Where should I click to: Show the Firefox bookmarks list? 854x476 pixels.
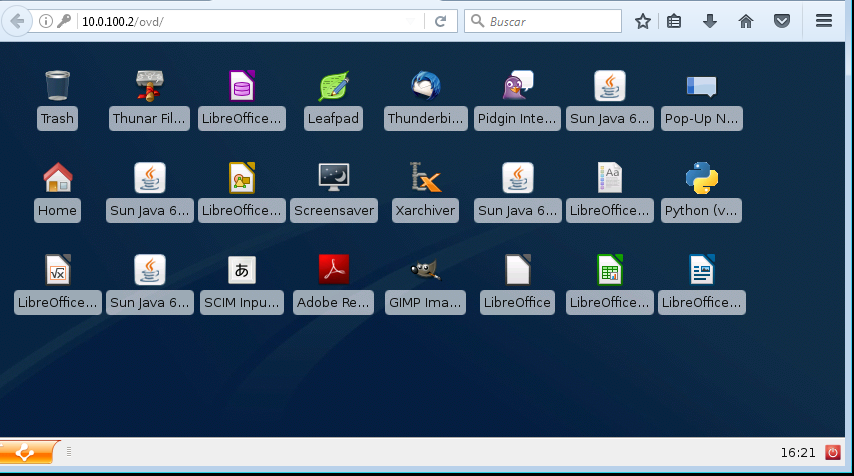click(x=675, y=21)
